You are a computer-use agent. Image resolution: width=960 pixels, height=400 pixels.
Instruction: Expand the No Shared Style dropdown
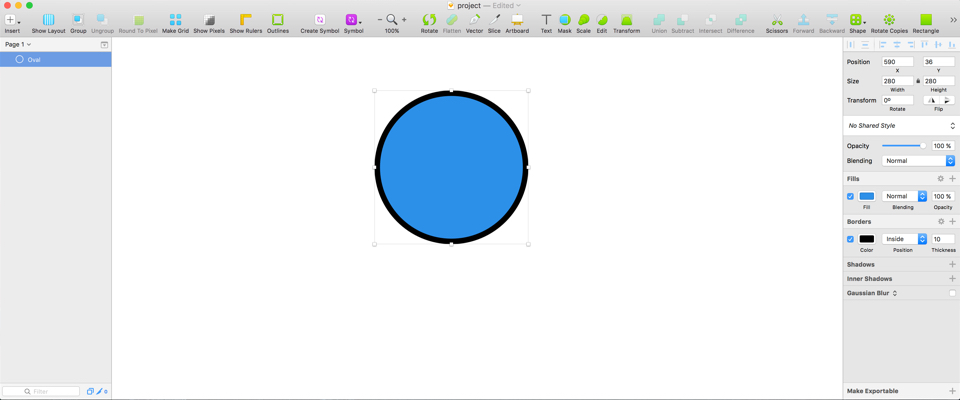tap(900, 126)
